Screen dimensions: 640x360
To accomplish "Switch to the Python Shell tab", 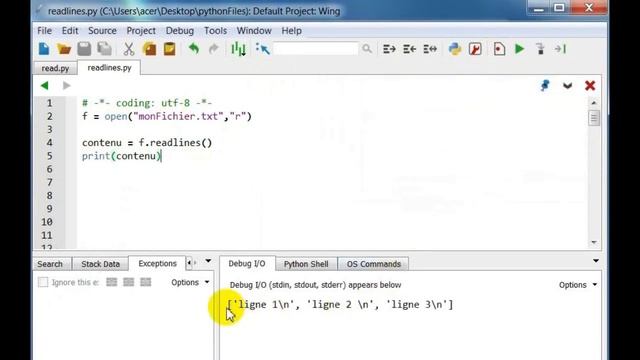I will click(306, 264).
